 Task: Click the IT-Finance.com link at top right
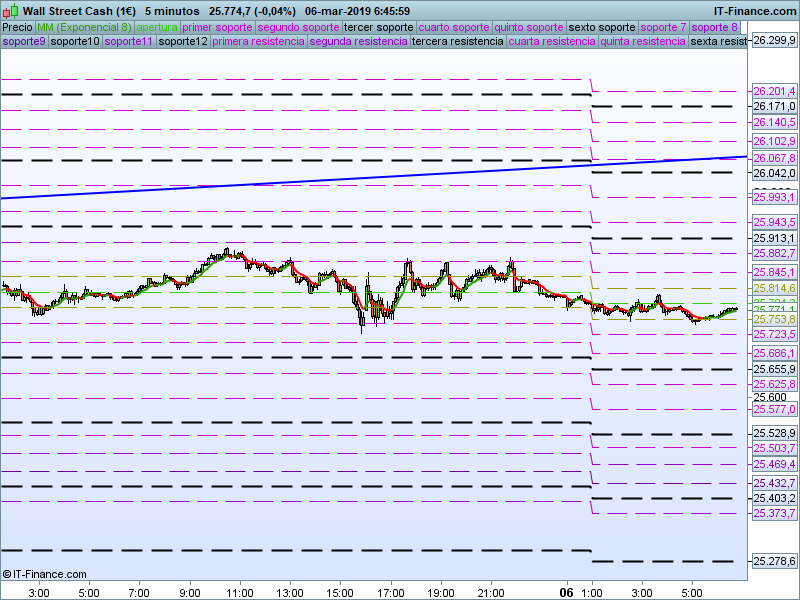tap(755, 11)
